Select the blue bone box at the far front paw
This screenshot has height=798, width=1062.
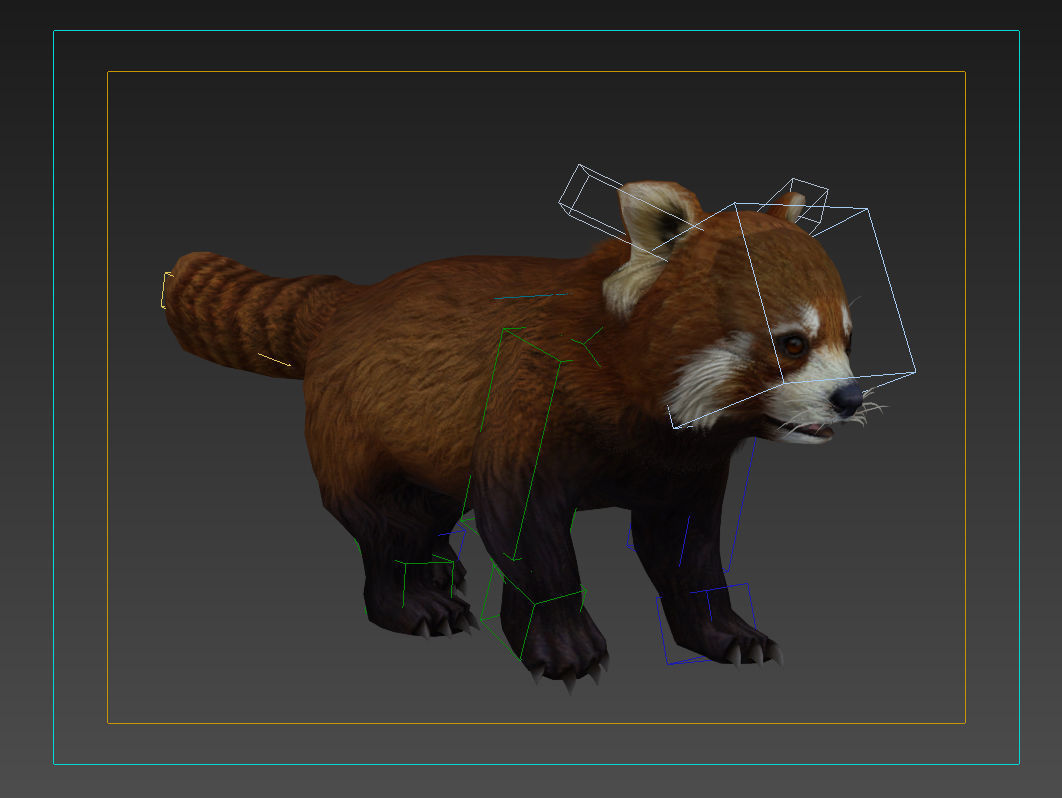pos(704,623)
